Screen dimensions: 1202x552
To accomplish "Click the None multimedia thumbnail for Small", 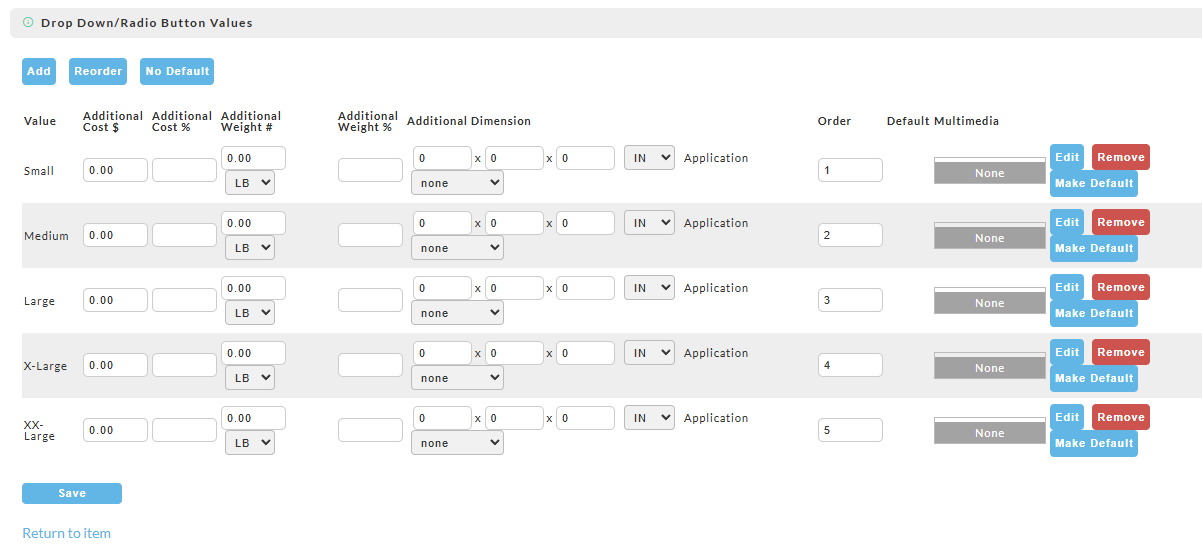I will (989, 170).
